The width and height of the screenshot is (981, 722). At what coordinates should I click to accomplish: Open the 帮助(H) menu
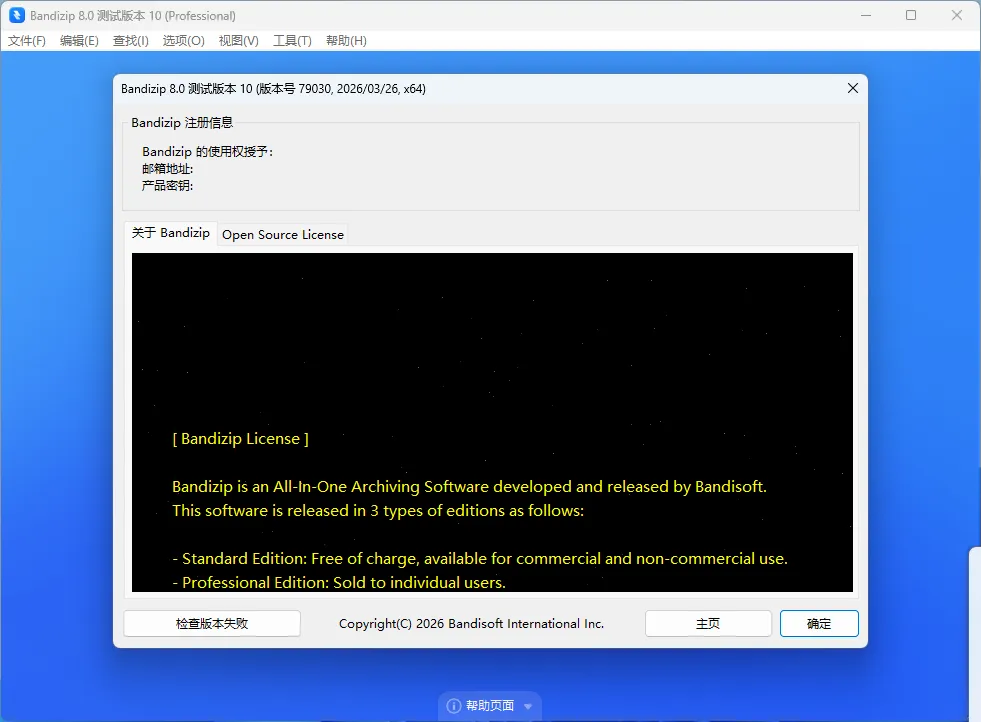[x=346, y=41]
